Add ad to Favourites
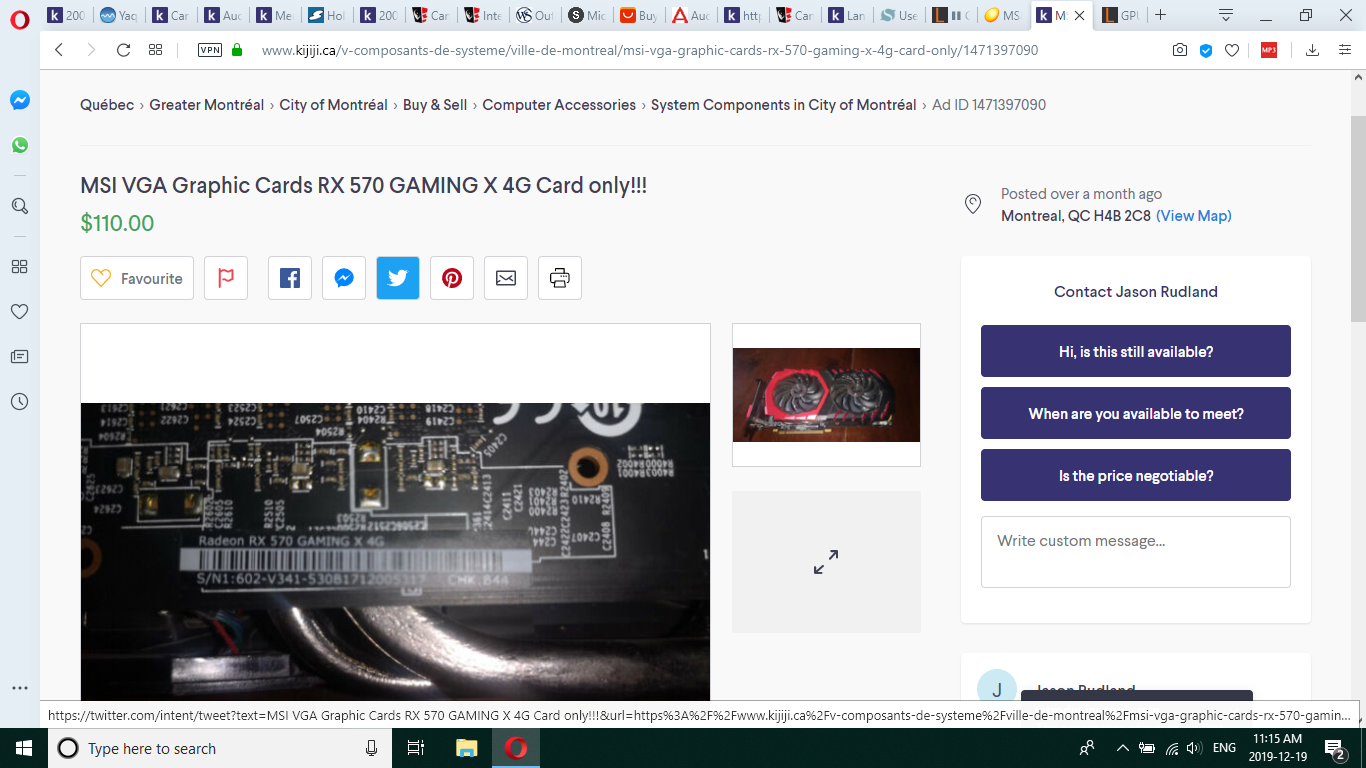Screen dimensions: 1366x768 click(137, 278)
